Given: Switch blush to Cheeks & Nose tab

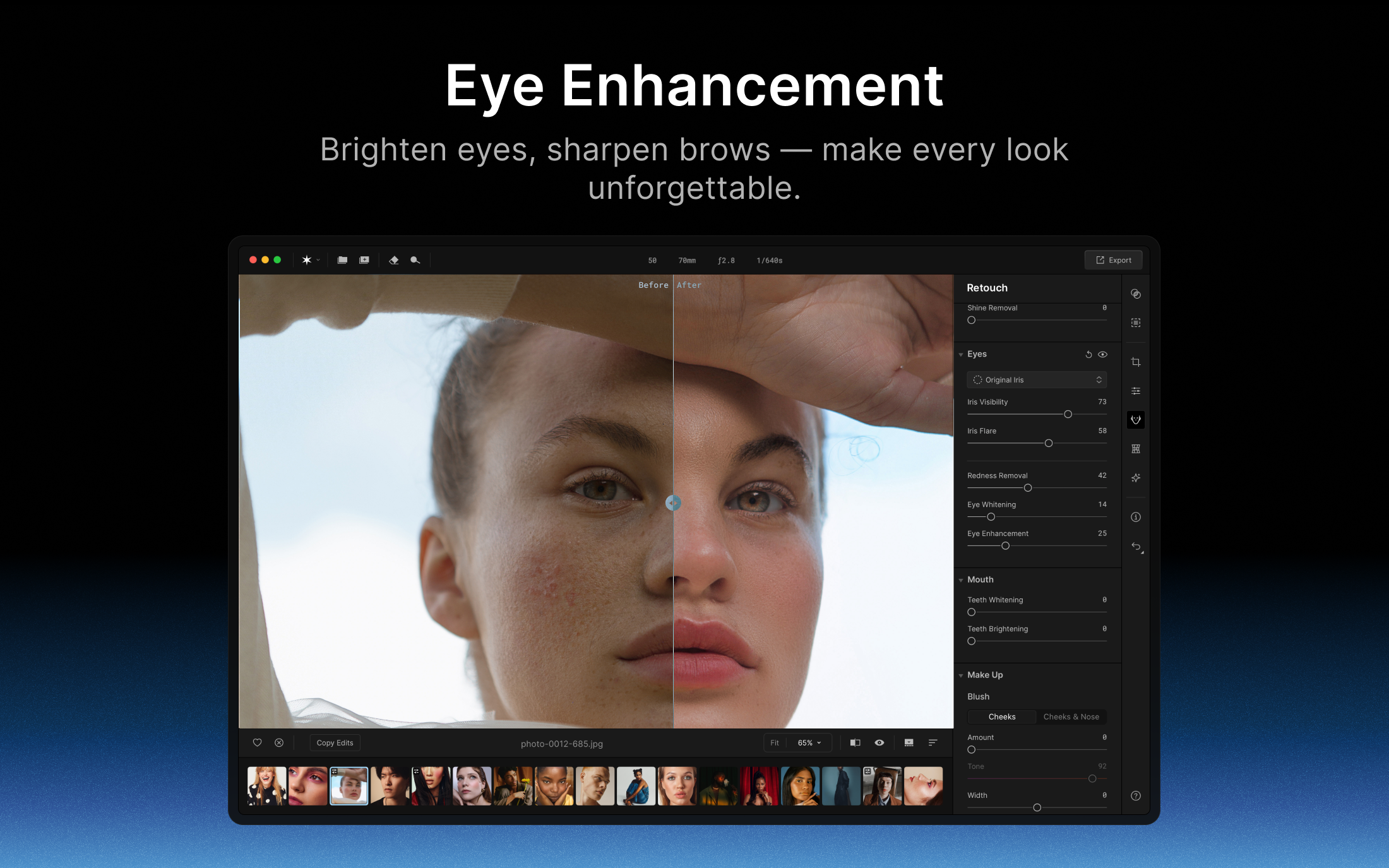Looking at the screenshot, I should click(1071, 717).
